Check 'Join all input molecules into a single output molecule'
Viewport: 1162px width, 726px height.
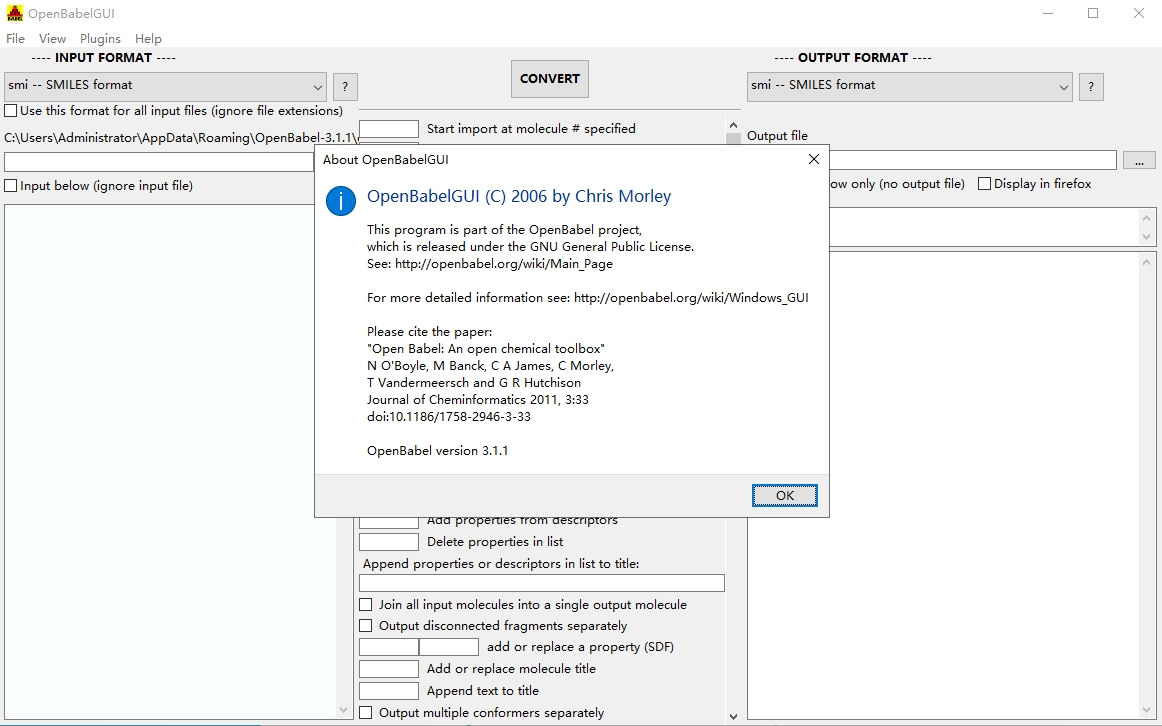coord(365,605)
